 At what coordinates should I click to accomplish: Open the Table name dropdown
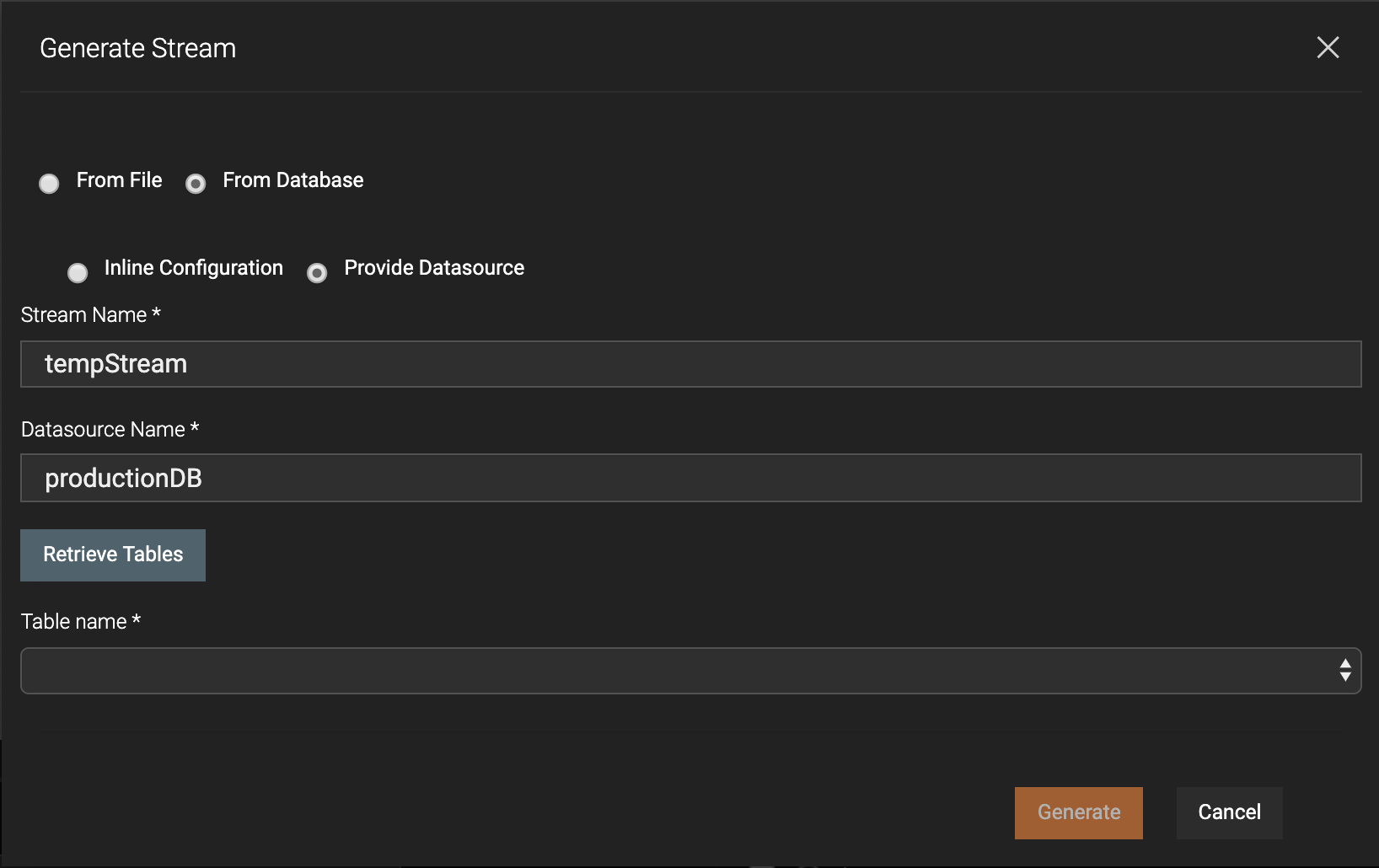[x=690, y=671]
